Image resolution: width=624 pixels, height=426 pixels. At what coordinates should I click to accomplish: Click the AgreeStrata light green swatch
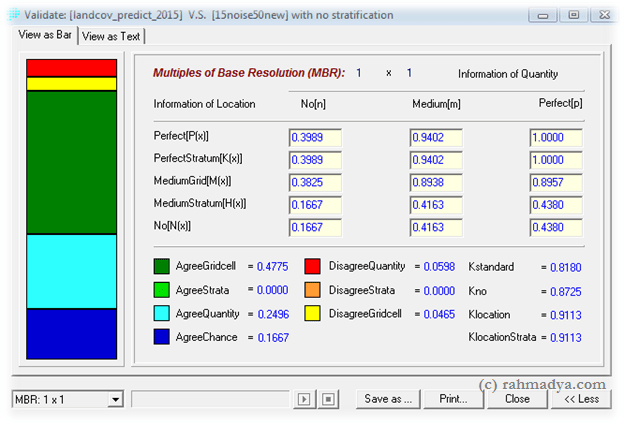click(x=162, y=290)
